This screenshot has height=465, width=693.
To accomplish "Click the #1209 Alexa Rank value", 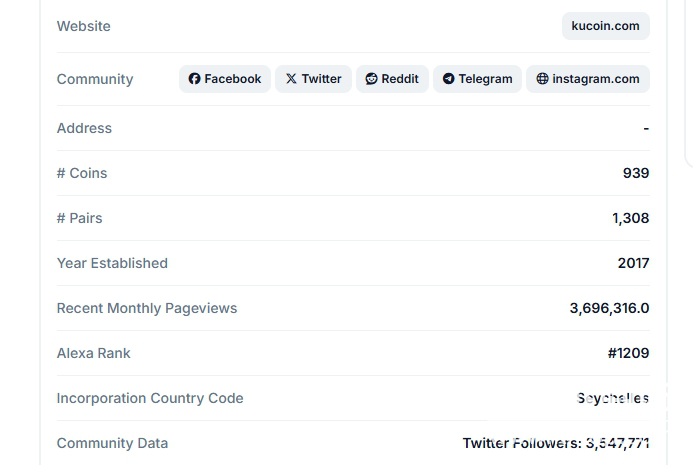I will tap(628, 353).
